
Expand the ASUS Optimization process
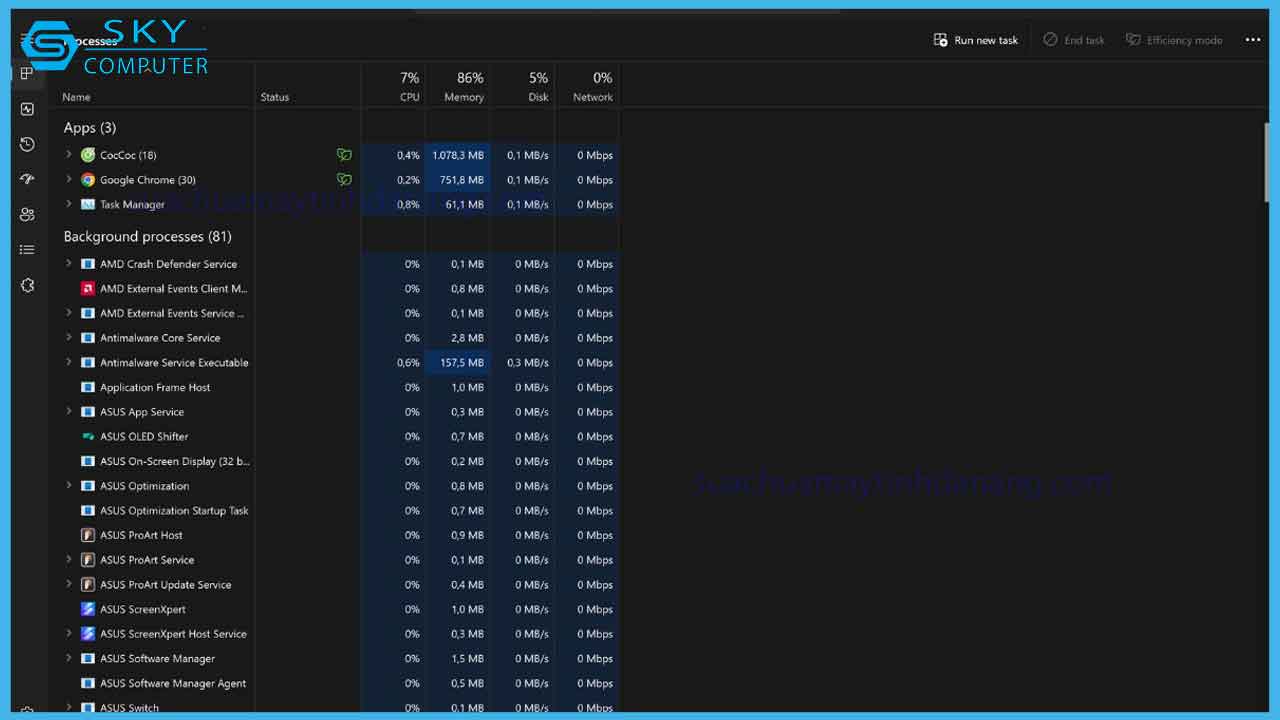pos(69,486)
